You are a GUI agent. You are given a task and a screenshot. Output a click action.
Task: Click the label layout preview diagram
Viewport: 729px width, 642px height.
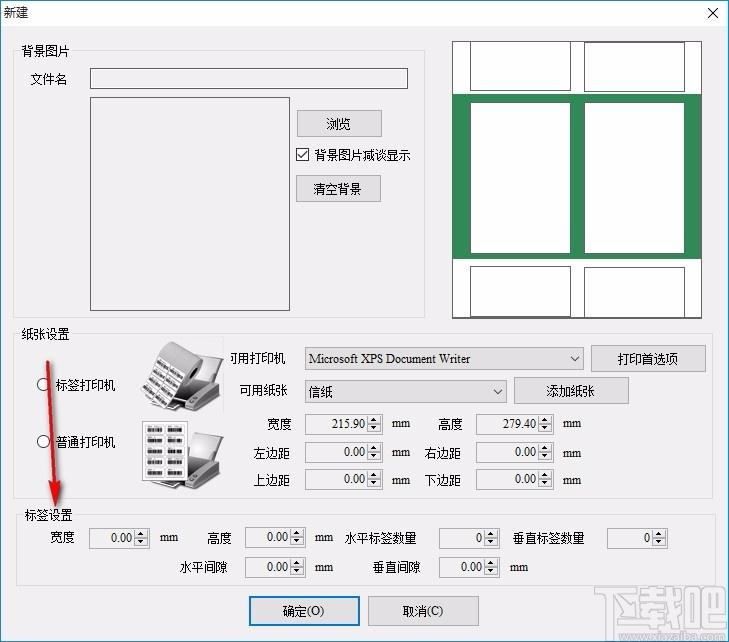point(577,179)
